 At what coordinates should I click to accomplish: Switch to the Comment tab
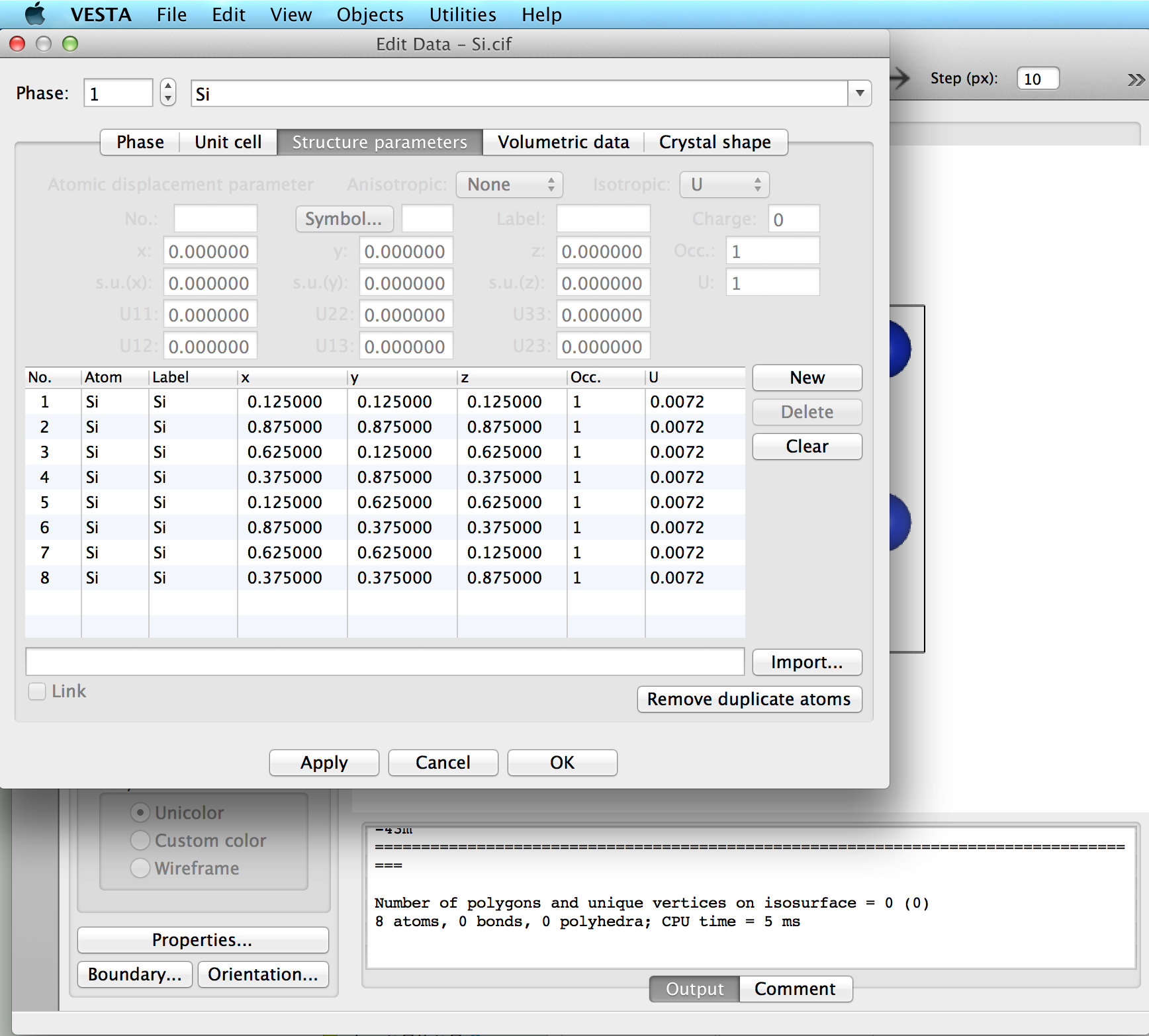point(795,988)
